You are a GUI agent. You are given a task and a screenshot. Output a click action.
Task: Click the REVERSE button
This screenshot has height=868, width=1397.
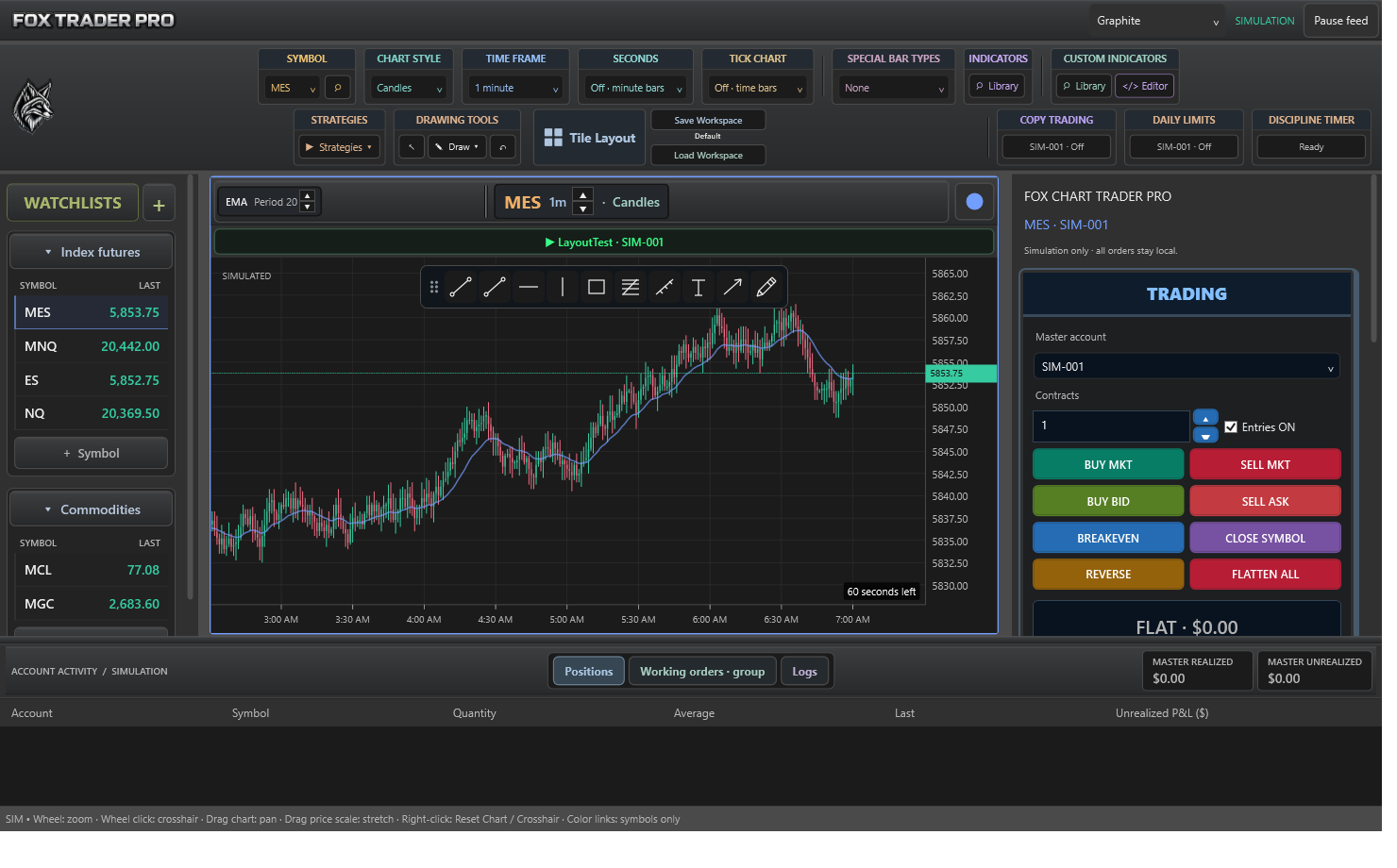1108,575
